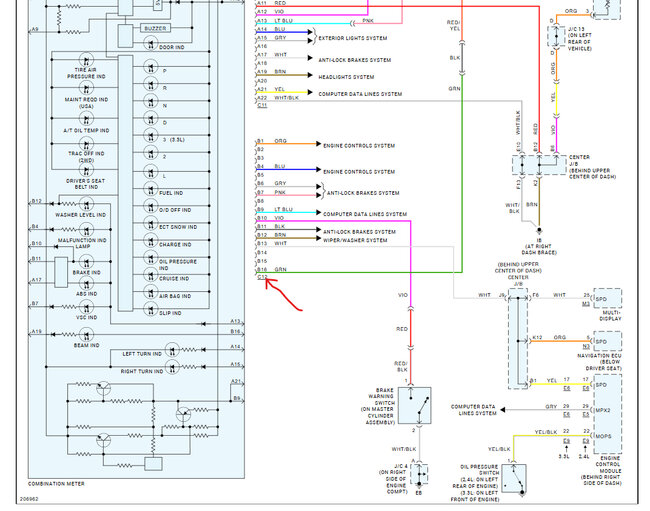Select the EXTERIOR LIGHTS SYSTEM reference

click(353, 38)
